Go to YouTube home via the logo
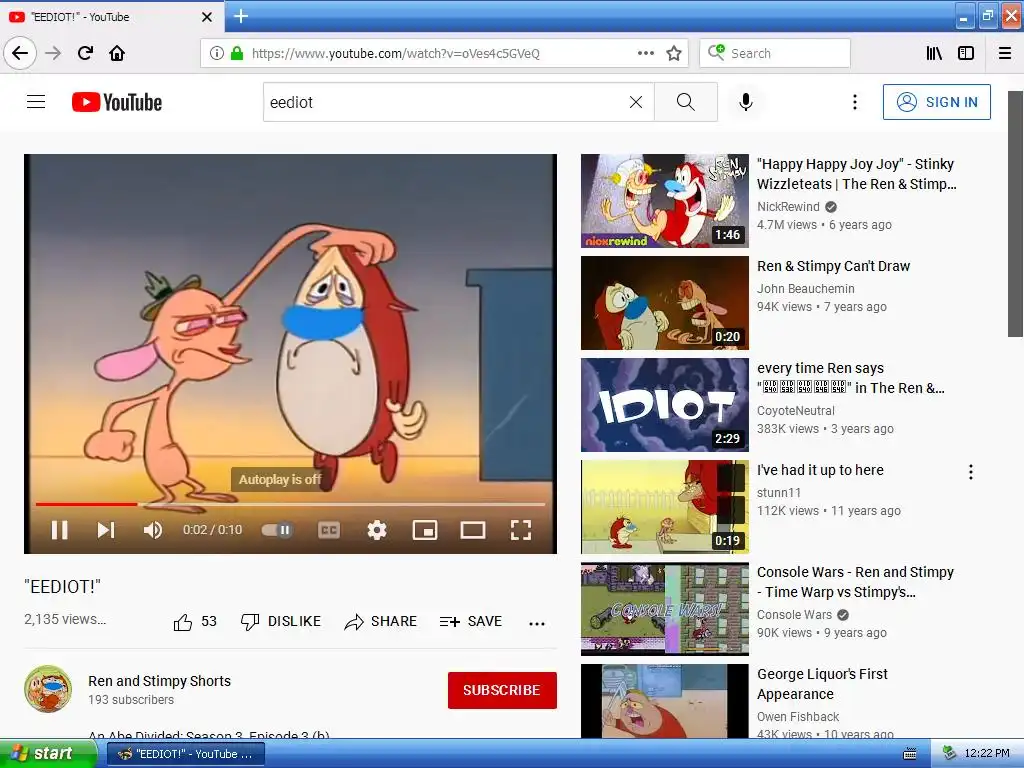1024x768 pixels. (117, 102)
